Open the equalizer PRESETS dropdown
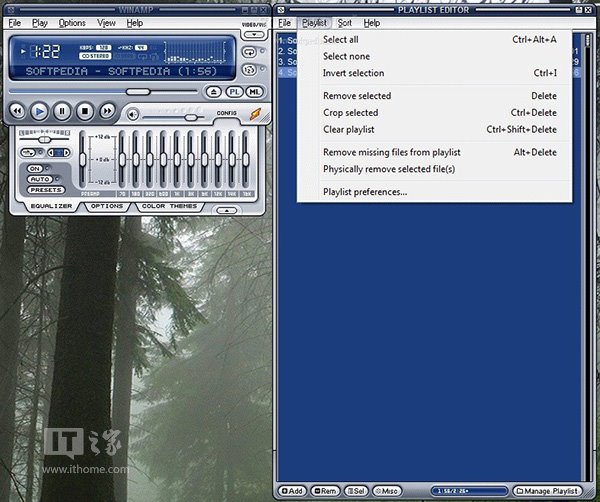 pos(45,190)
